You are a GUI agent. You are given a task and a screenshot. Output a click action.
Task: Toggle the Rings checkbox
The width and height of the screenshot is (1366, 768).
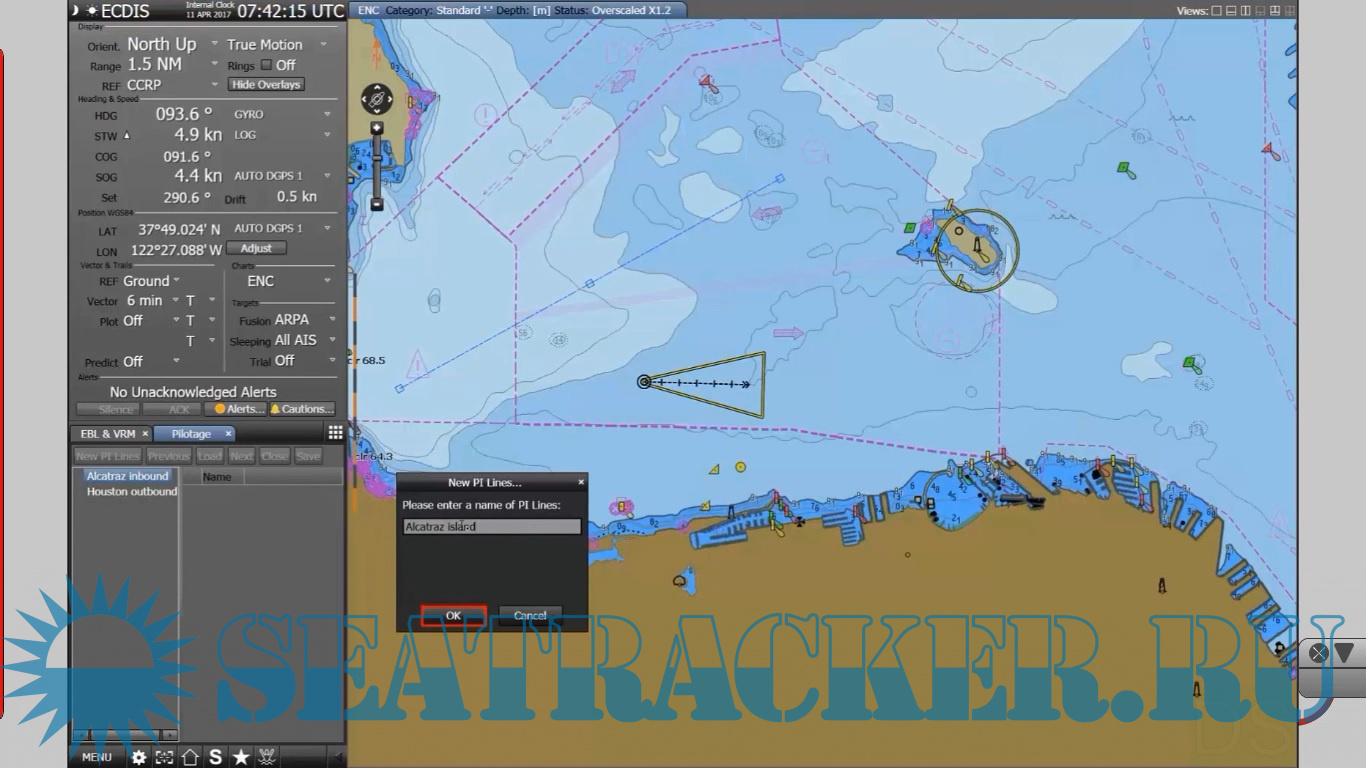266,65
